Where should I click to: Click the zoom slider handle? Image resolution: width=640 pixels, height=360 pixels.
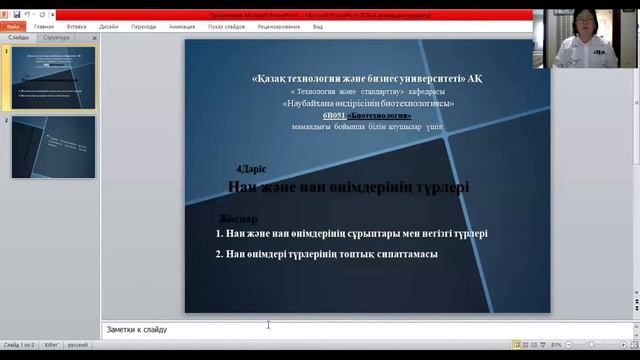[x=591, y=345]
